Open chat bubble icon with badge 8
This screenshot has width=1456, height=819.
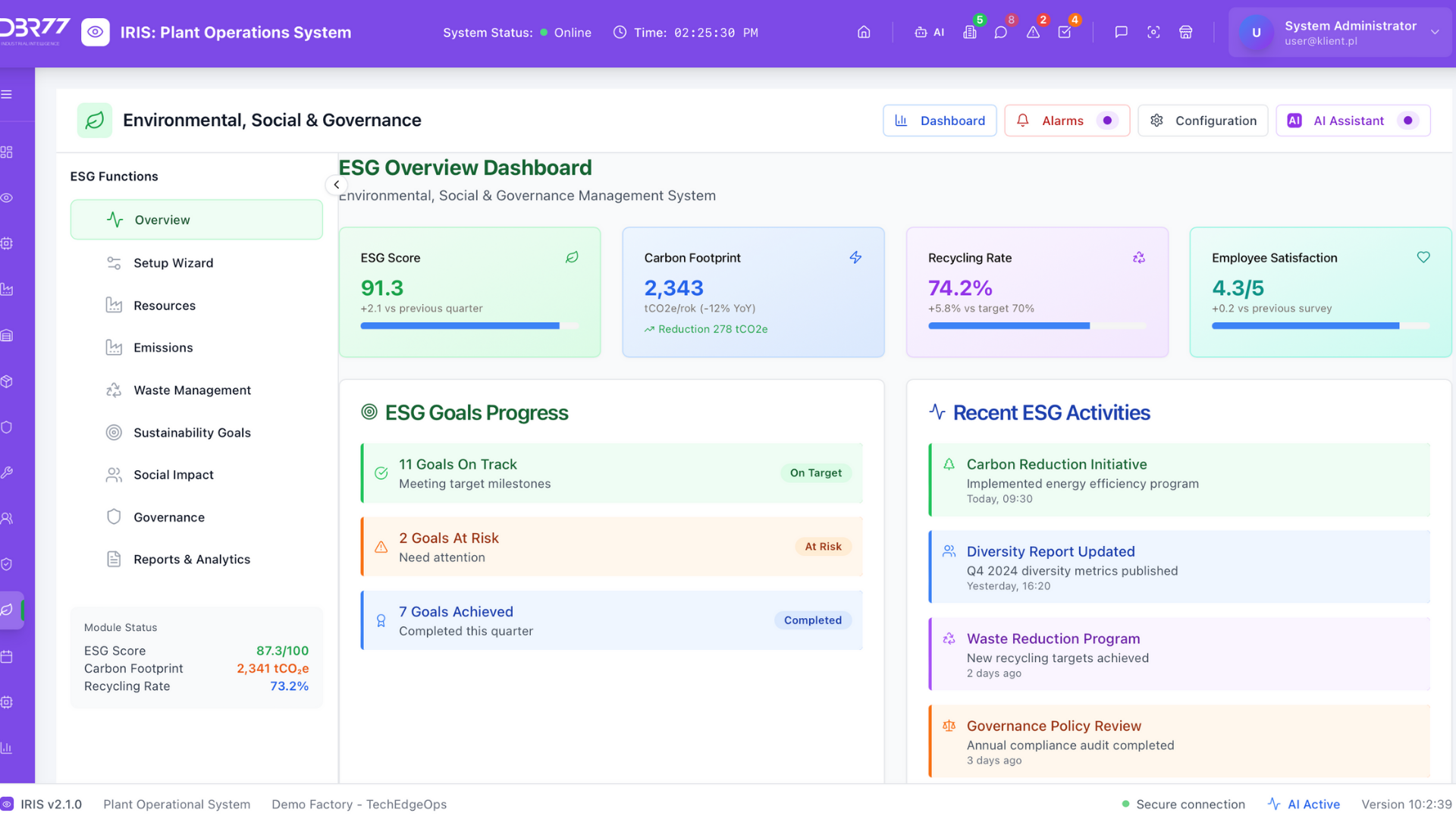coord(1001,33)
